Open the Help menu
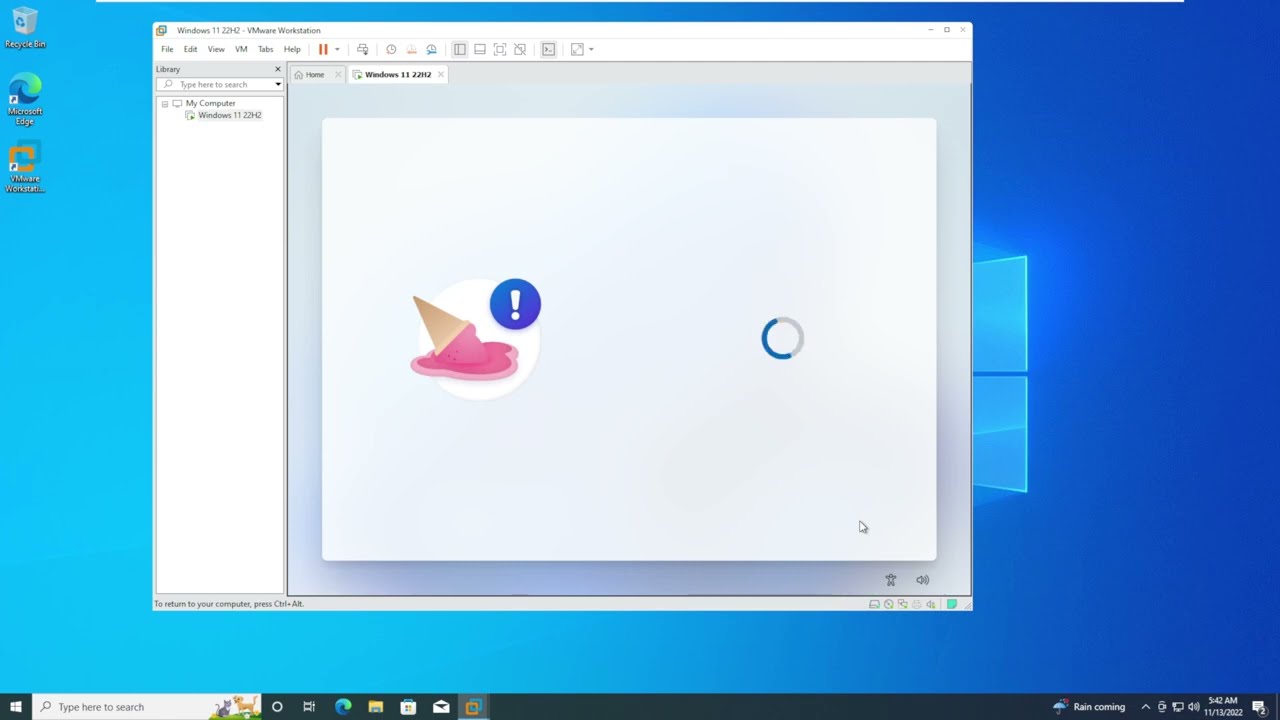1280x720 pixels. click(x=292, y=49)
